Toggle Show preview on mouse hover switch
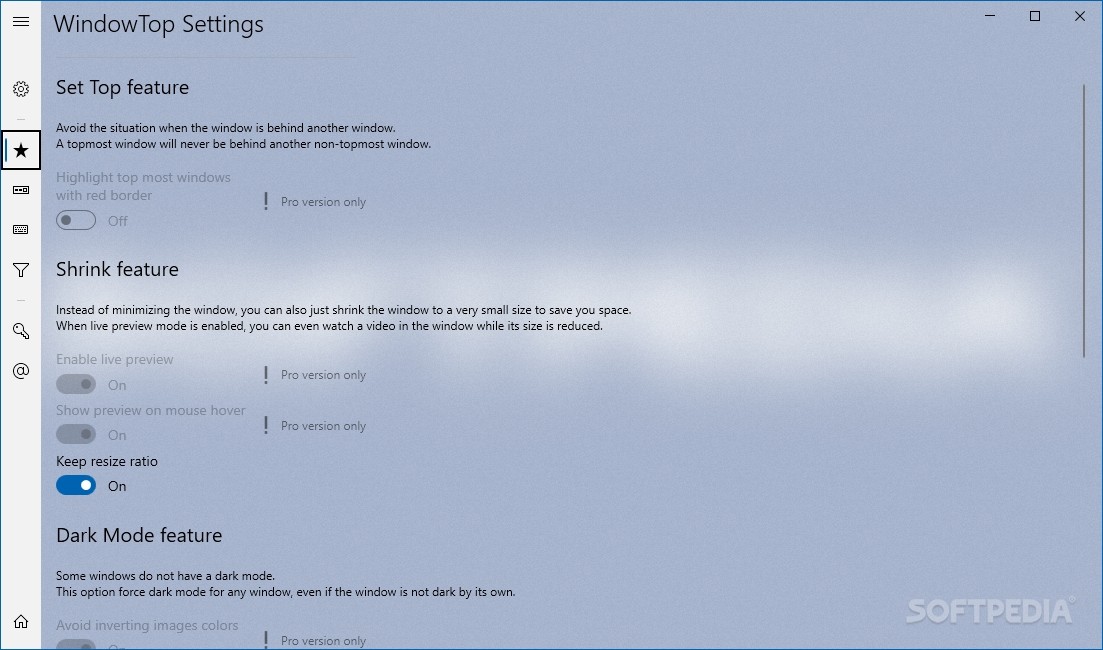 coord(76,434)
